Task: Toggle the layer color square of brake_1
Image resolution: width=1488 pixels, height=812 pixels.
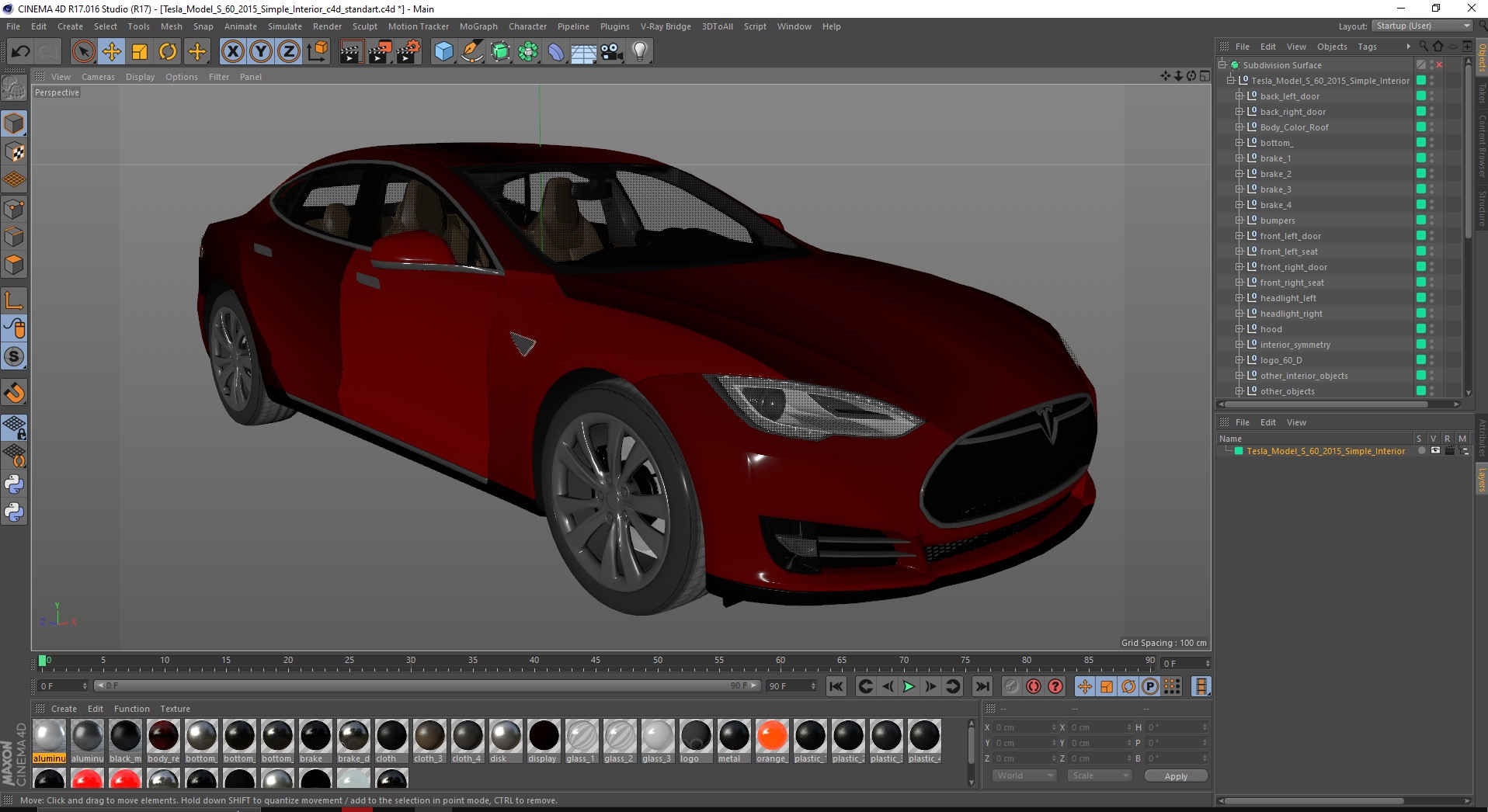Action: 1420,158
